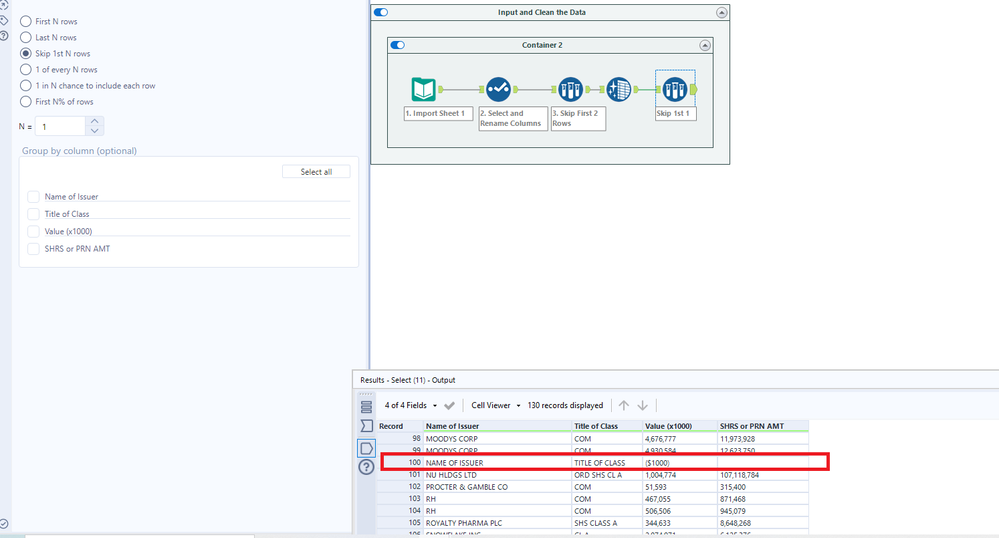The height and width of the screenshot is (538, 999).
Task: Click the Title of Class column header
Action: pyautogui.click(x=607, y=426)
